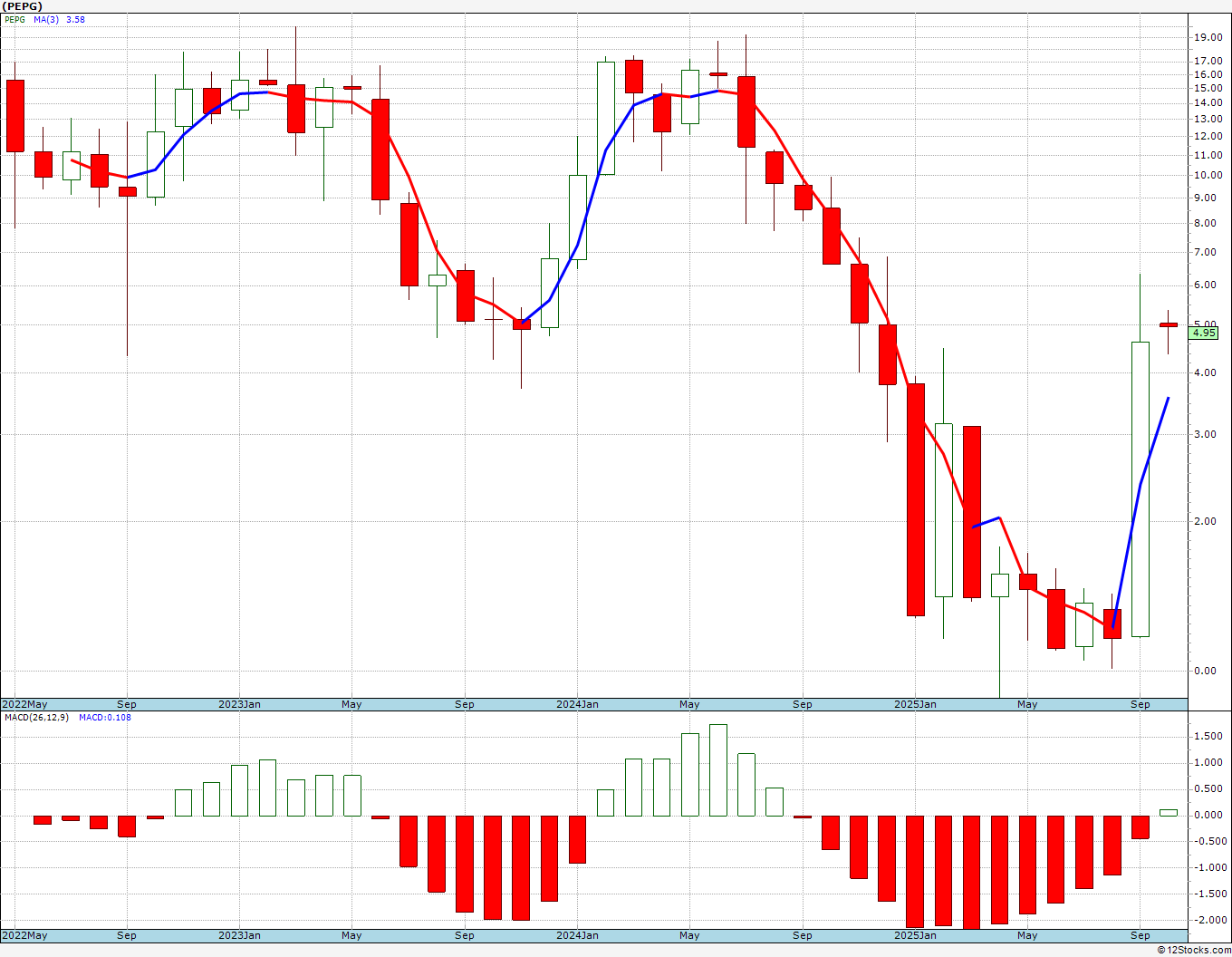Viewport: 1232px width, 957px height.
Task: Select the 0.000 MACD axis label
Action: 1210,816
